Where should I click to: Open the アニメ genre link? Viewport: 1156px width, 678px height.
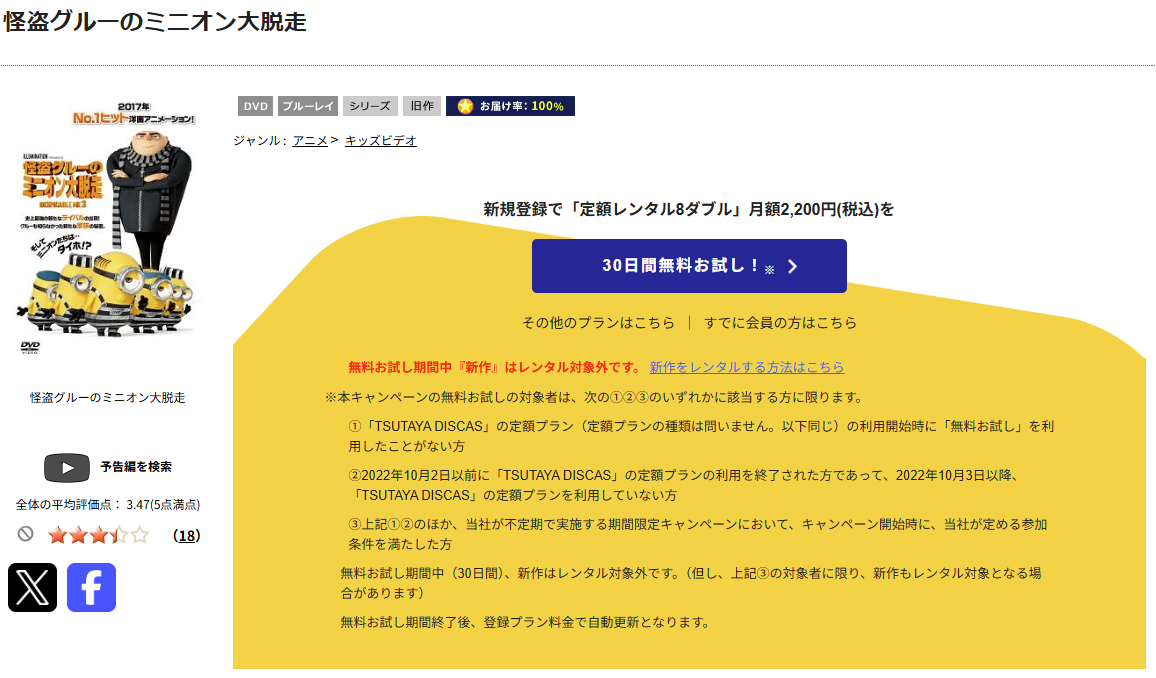point(310,140)
